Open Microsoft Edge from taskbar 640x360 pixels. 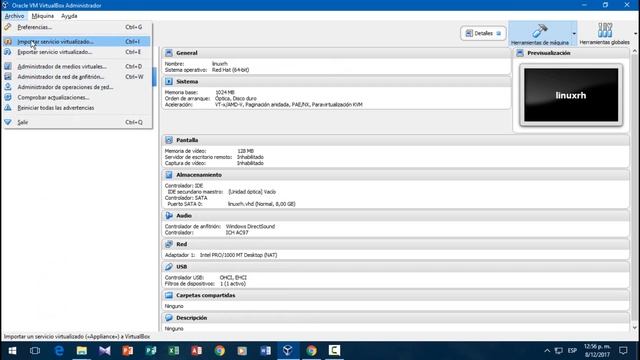tap(59, 351)
